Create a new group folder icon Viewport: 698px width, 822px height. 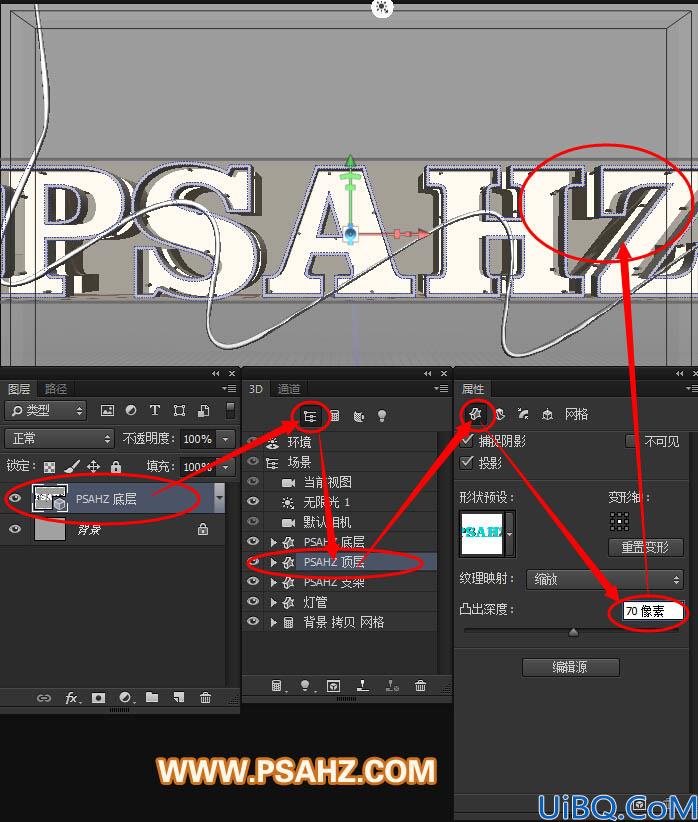152,697
